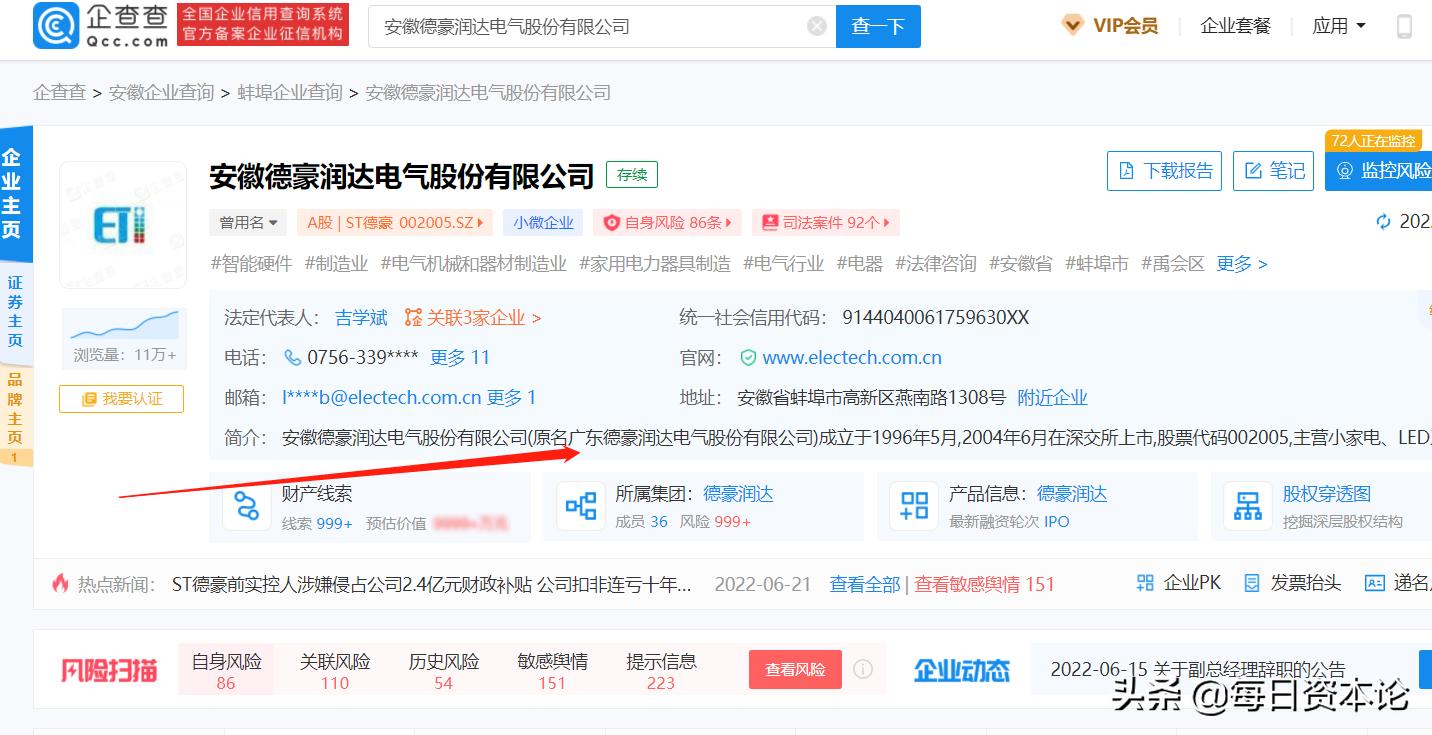Click the refresh data icon near the date
The width and height of the screenshot is (1432, 735).
[x=1383, y=222]
